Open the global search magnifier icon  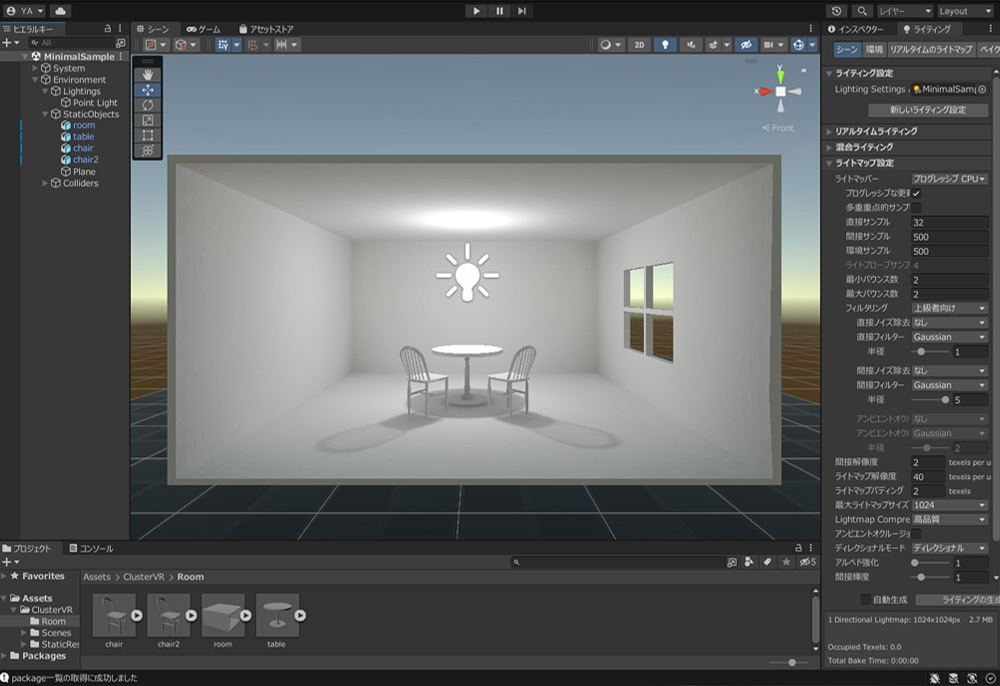[x=860, y=10]
